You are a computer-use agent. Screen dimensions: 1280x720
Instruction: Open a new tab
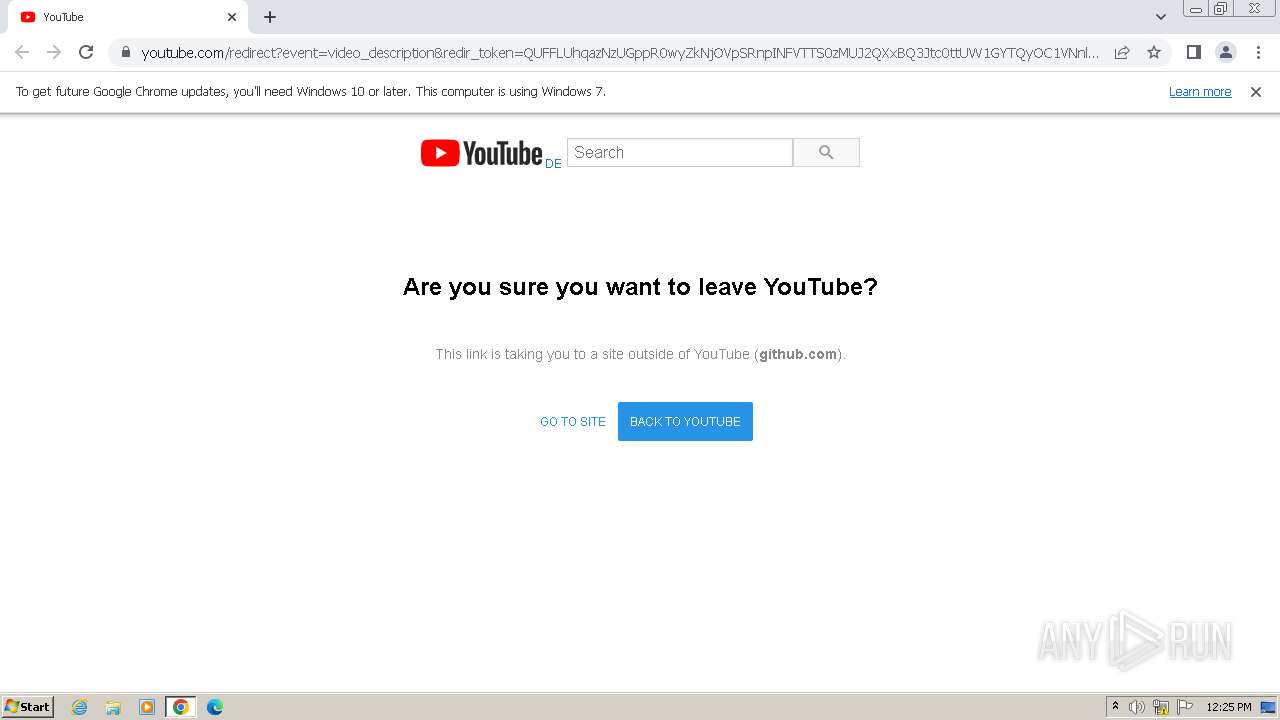point(270,17)
